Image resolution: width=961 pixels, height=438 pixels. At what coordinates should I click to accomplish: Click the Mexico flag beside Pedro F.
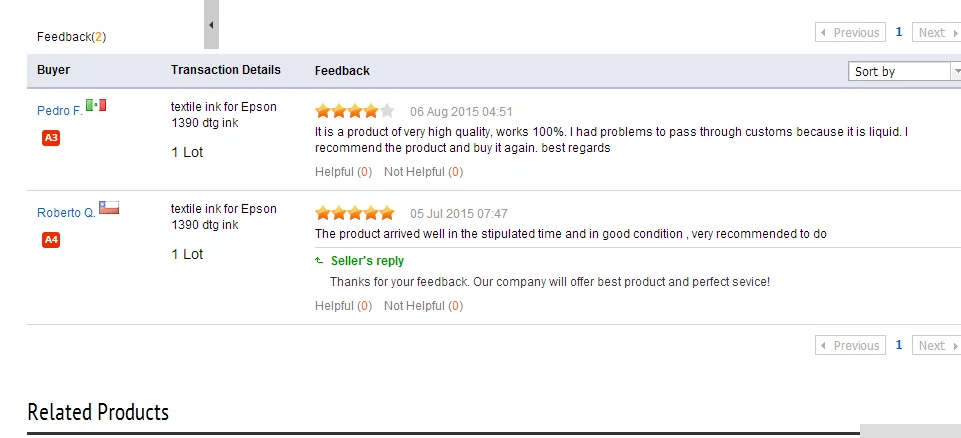click(x=96, y=105)
